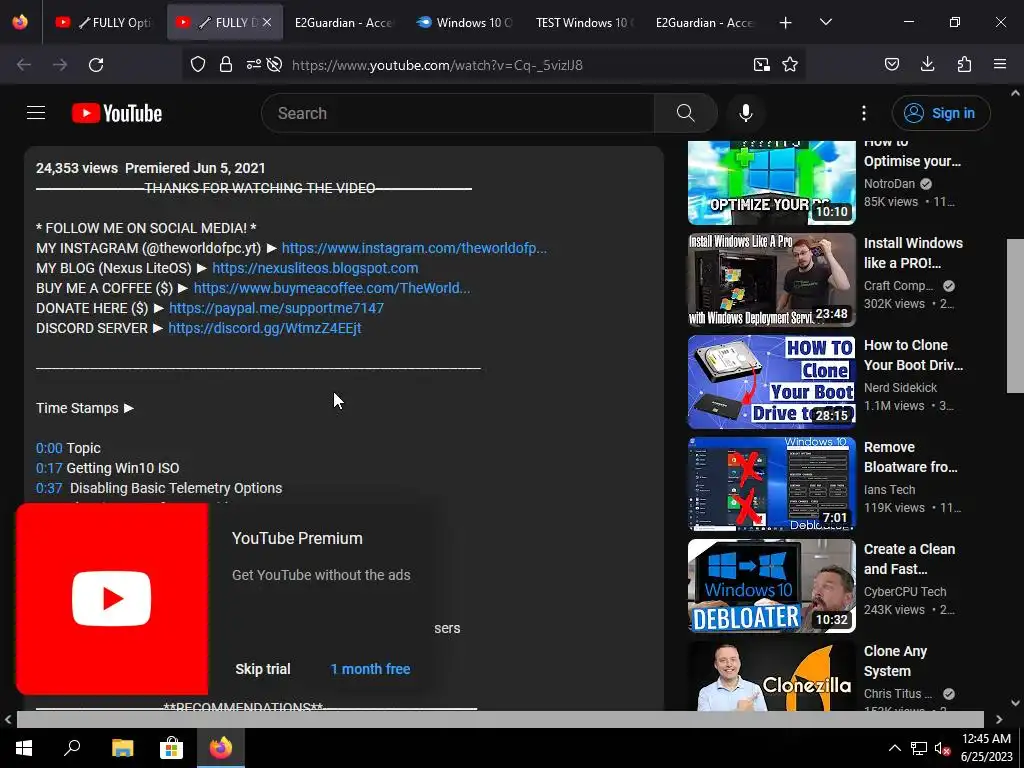Open the Windows Start menu
This screenshot has width=1024, height=768.
[x=24, y=748]
